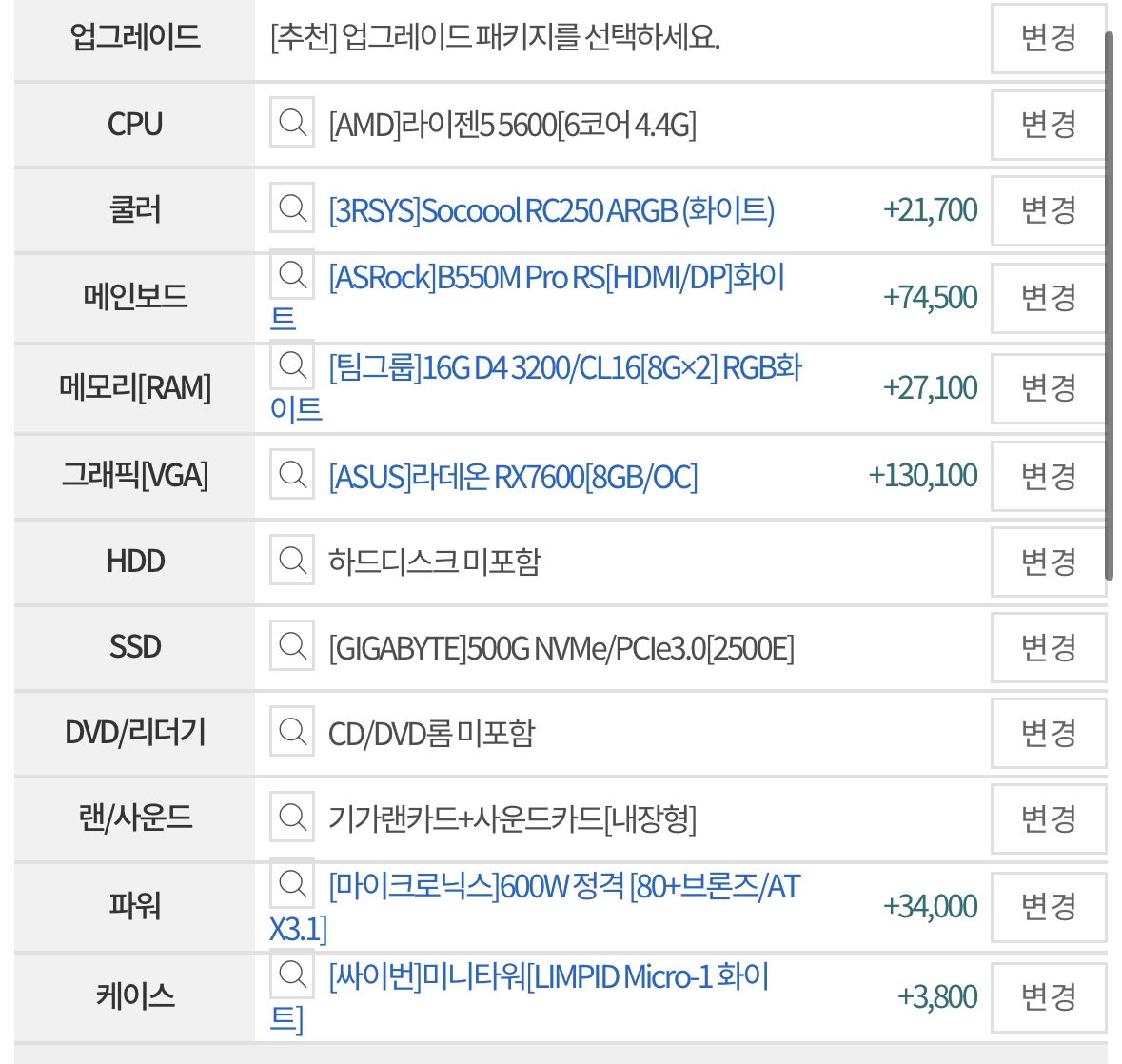Open the SSD row magnifier icon
Viewport: 1122px width, 1064px height.
292,647
